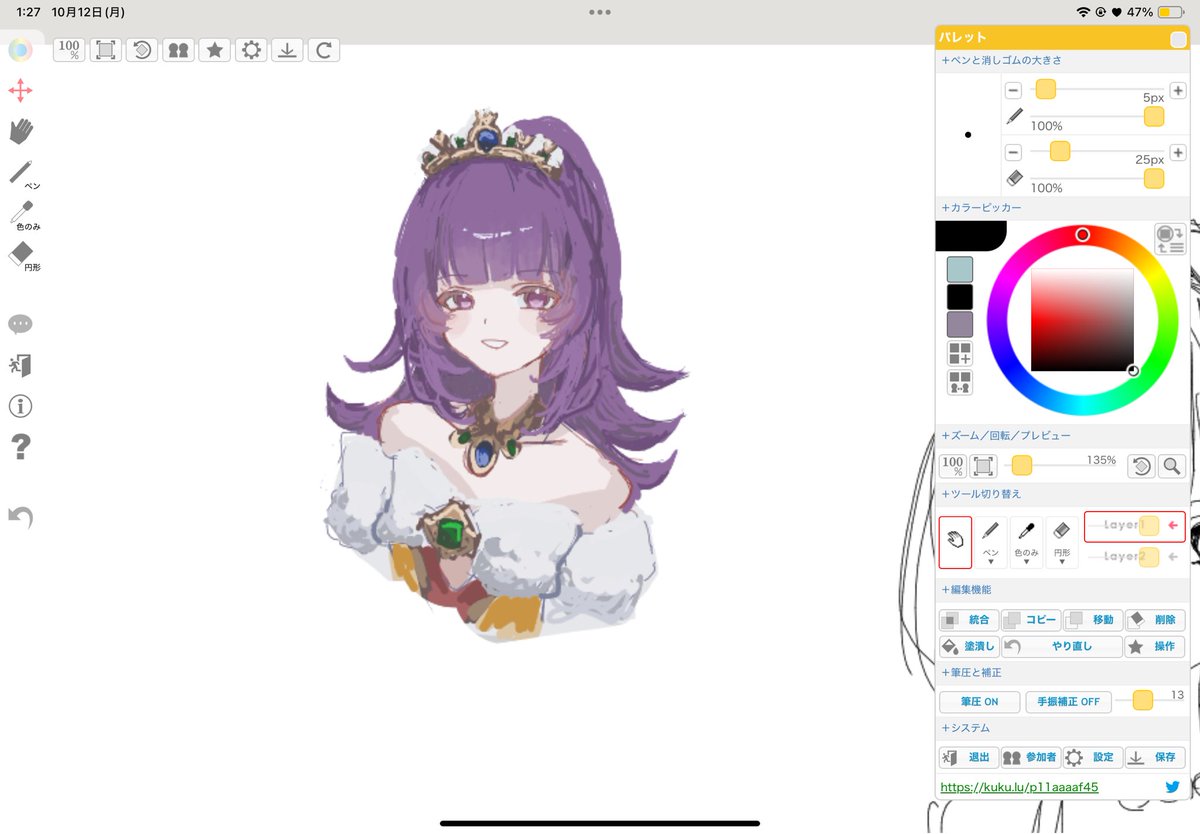This screenshot has height=834, width=1200.
Task: Reset rotation via top toolbar icon
Action: (142, 49)
